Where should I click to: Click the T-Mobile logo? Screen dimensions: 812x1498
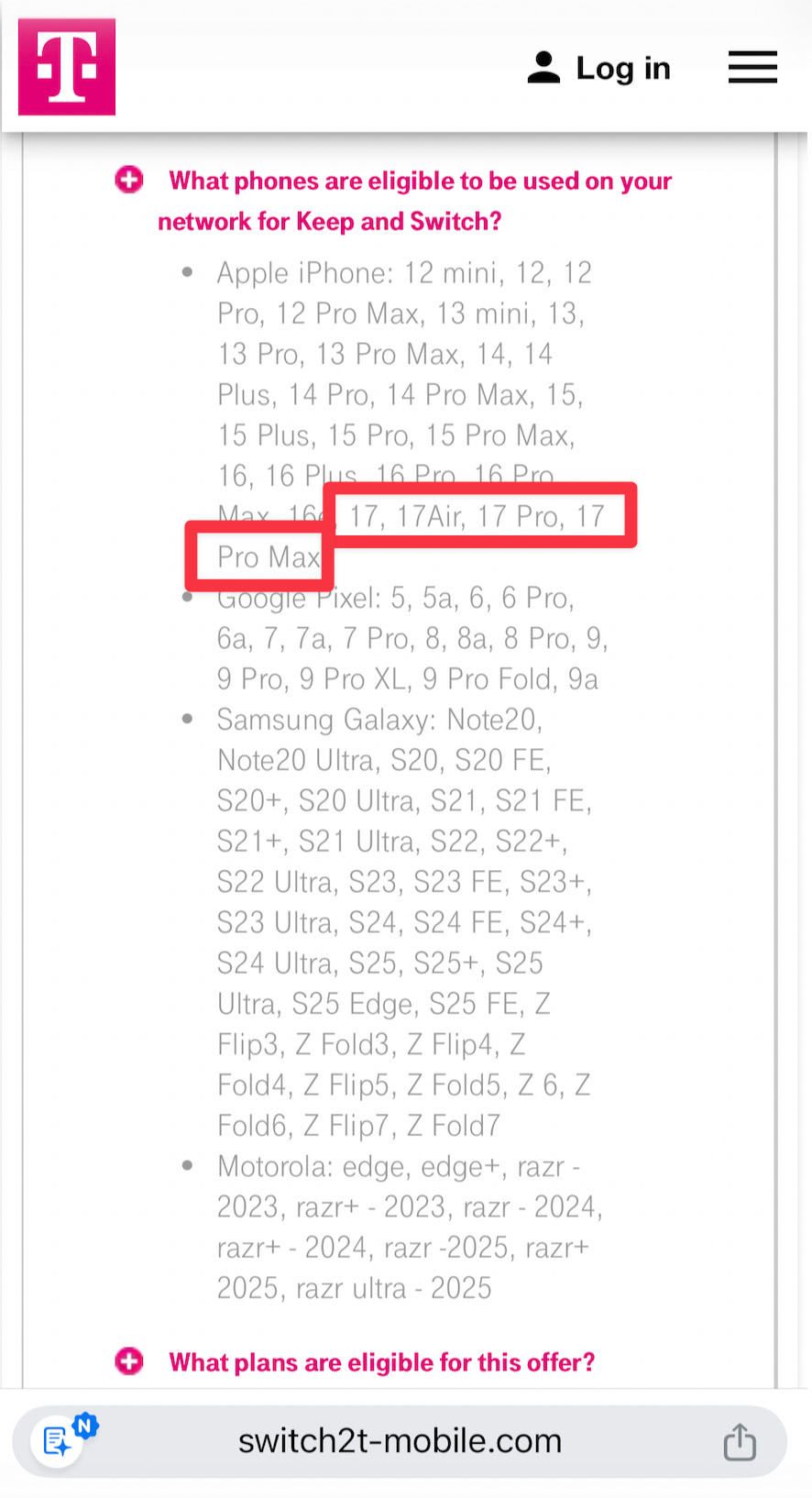coord(67,67)
